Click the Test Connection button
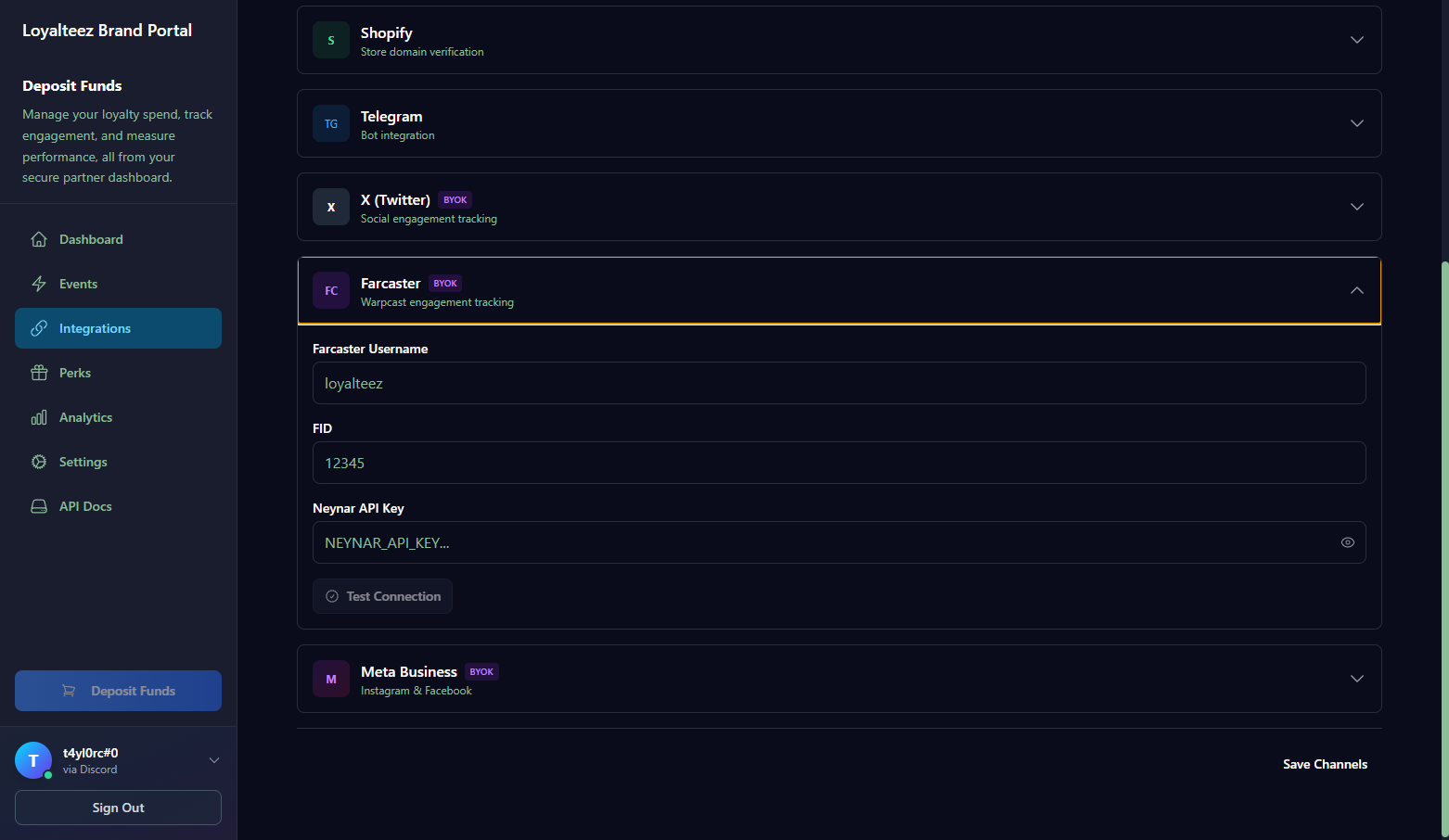This screenshot has width=1449, height=840. 382,596
